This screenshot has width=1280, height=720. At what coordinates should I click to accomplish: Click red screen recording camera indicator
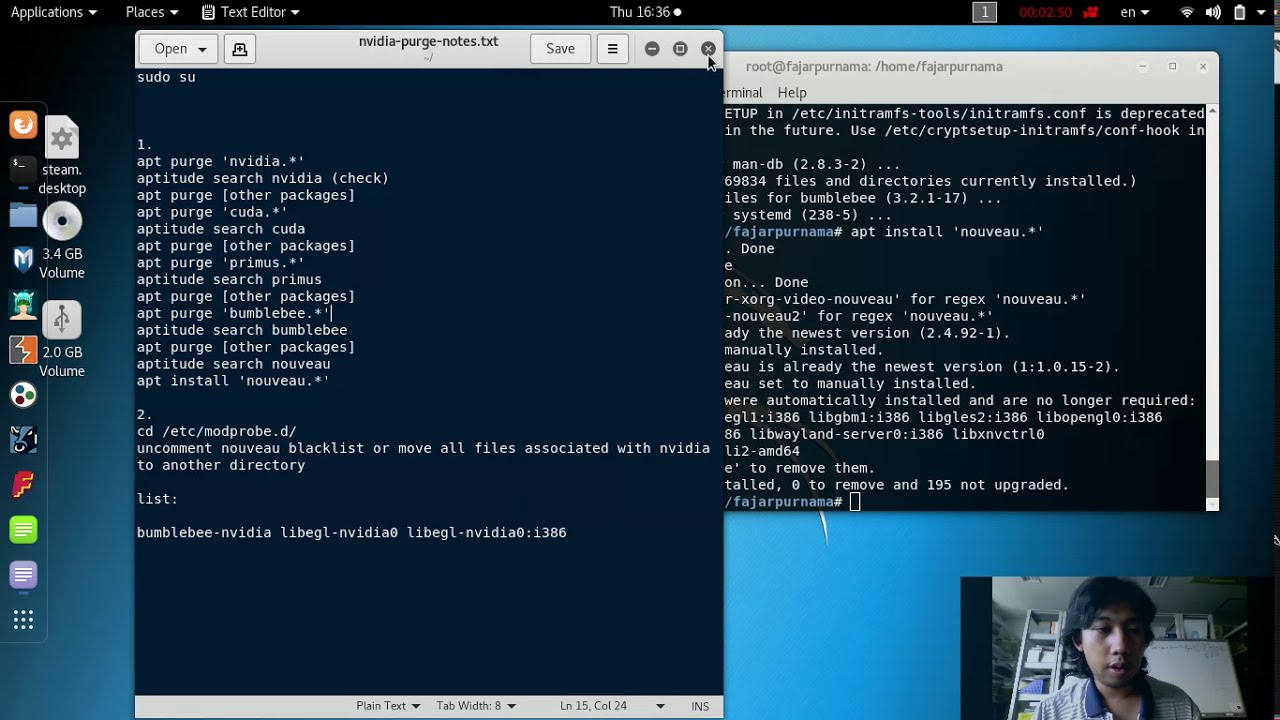[x=1091, y=12]
